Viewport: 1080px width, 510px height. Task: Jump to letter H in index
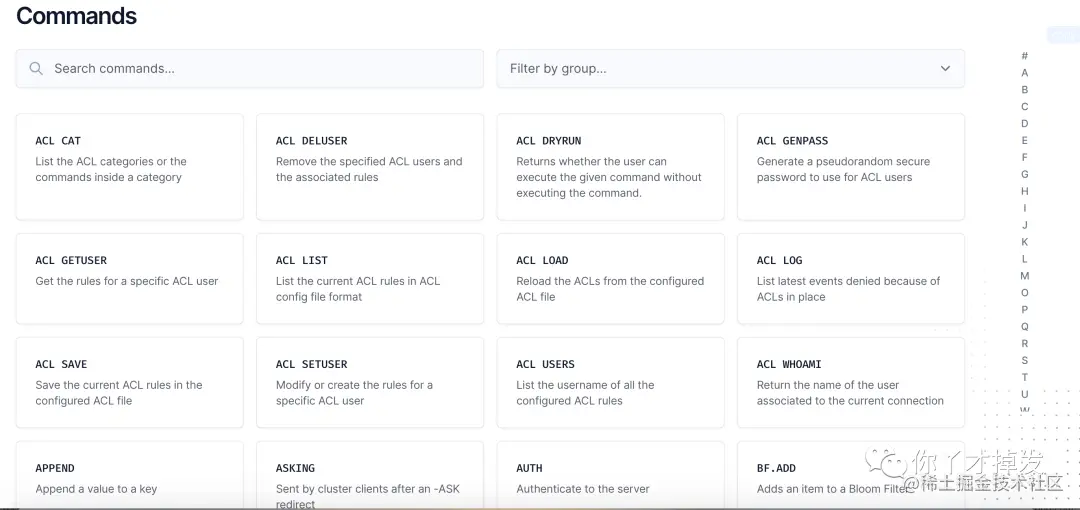tap(1025, 191)
